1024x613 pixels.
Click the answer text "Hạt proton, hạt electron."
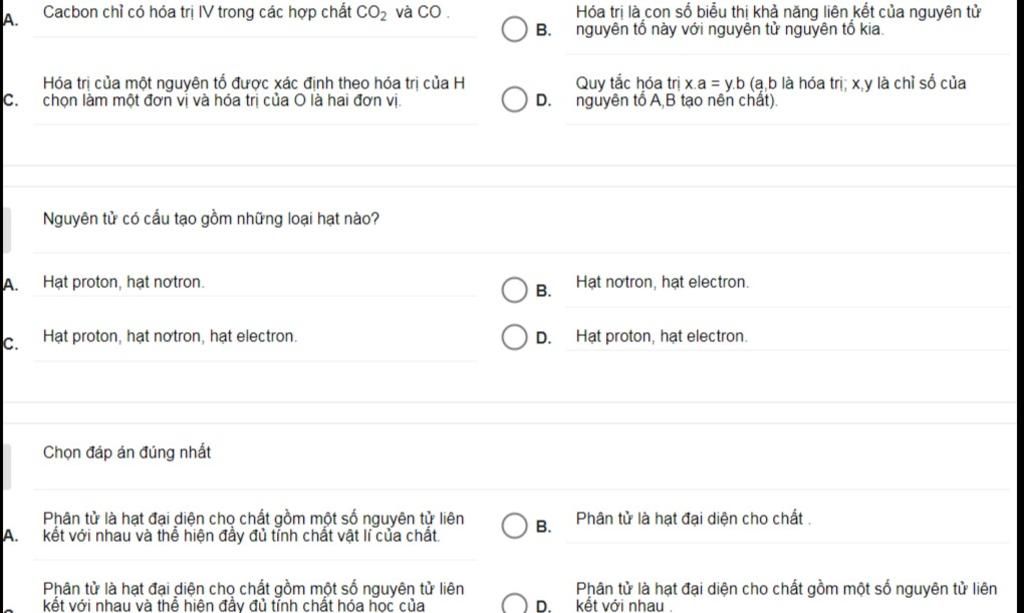[x=661, y=337]
